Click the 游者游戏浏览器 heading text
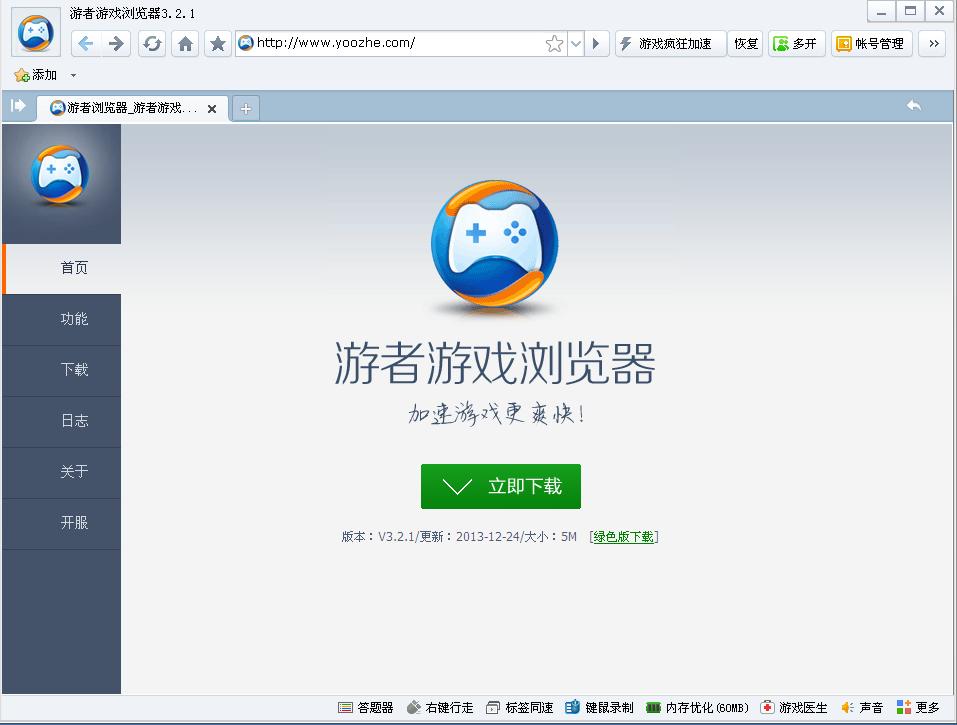Screen dimensions: 957x725 pyautogui.click(x=495, y=363)
